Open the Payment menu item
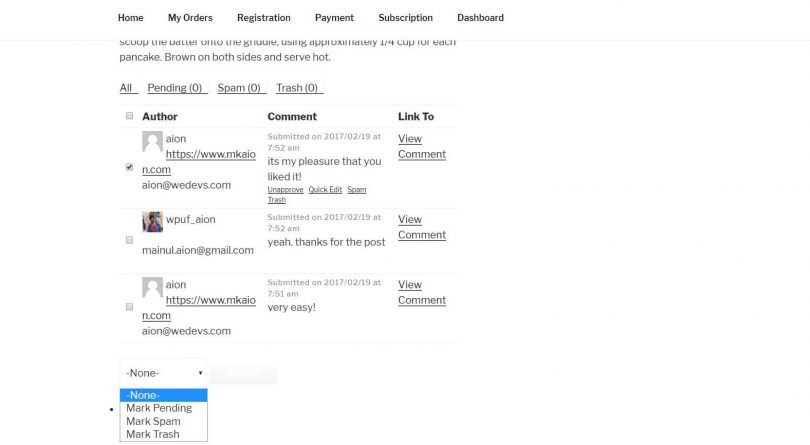810x445 pixels. [334, 18]
